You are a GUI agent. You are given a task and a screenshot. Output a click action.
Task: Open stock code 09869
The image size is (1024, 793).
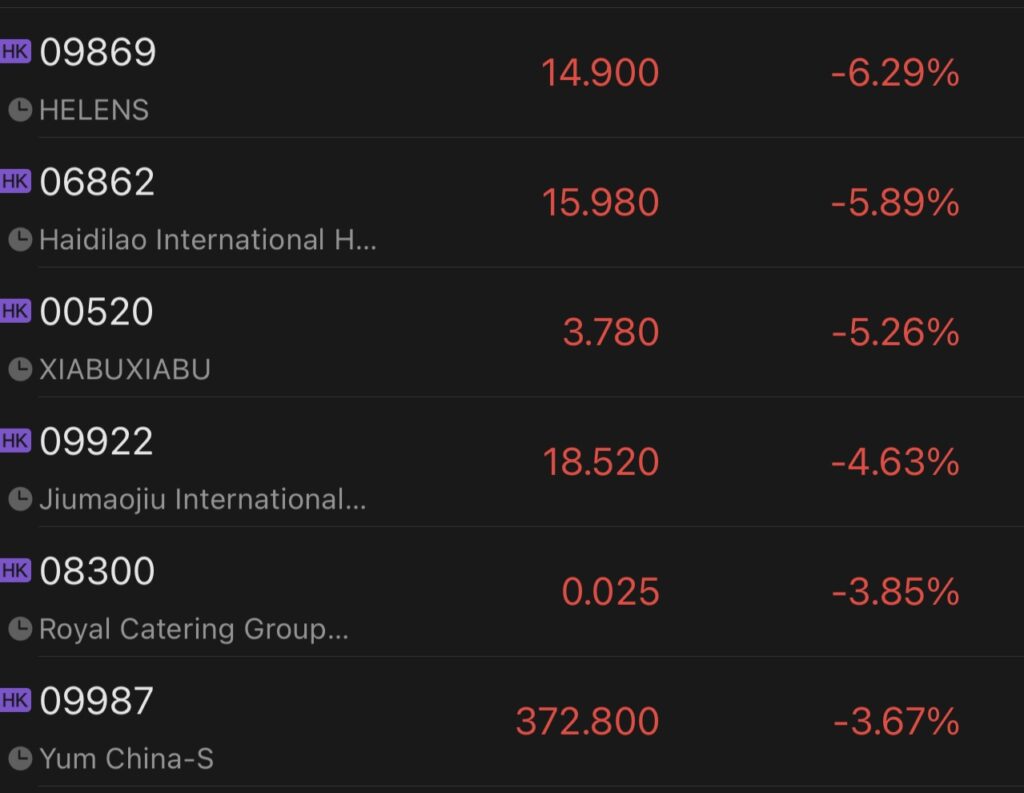tap(97, 52)
